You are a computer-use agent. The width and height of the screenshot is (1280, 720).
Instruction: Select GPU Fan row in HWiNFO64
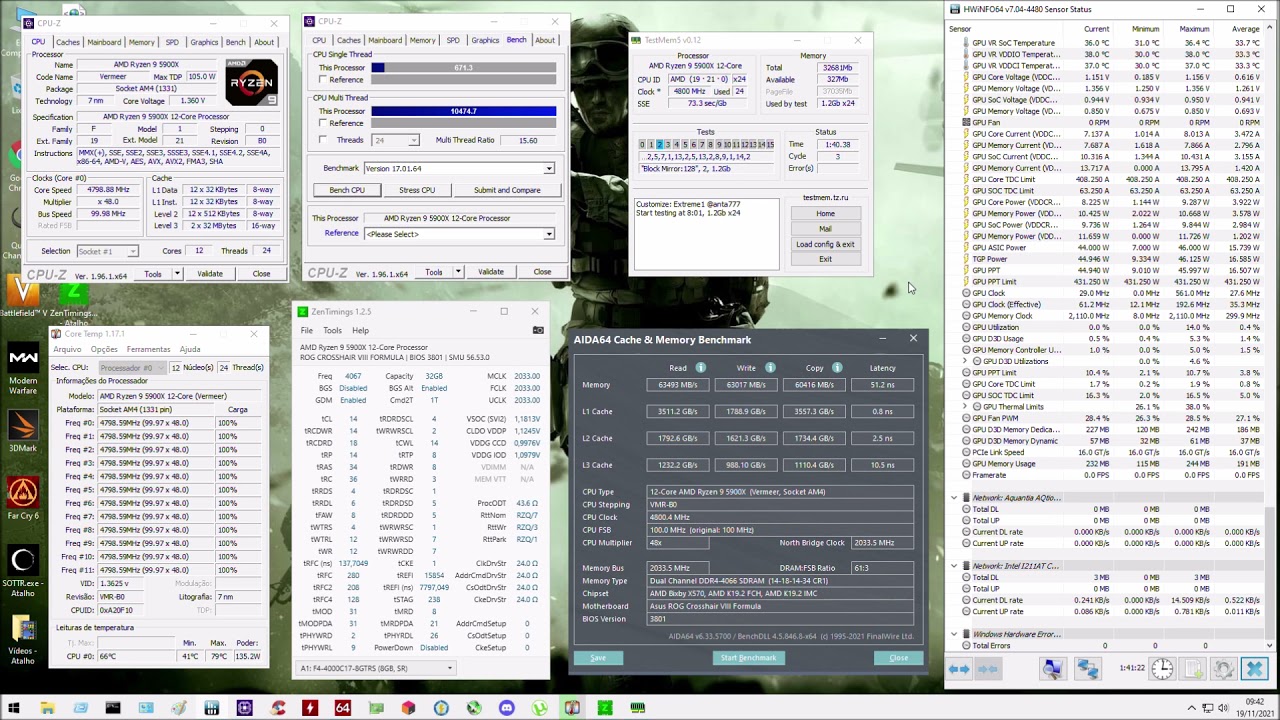pyautogui.click(x=1107, y=122)
